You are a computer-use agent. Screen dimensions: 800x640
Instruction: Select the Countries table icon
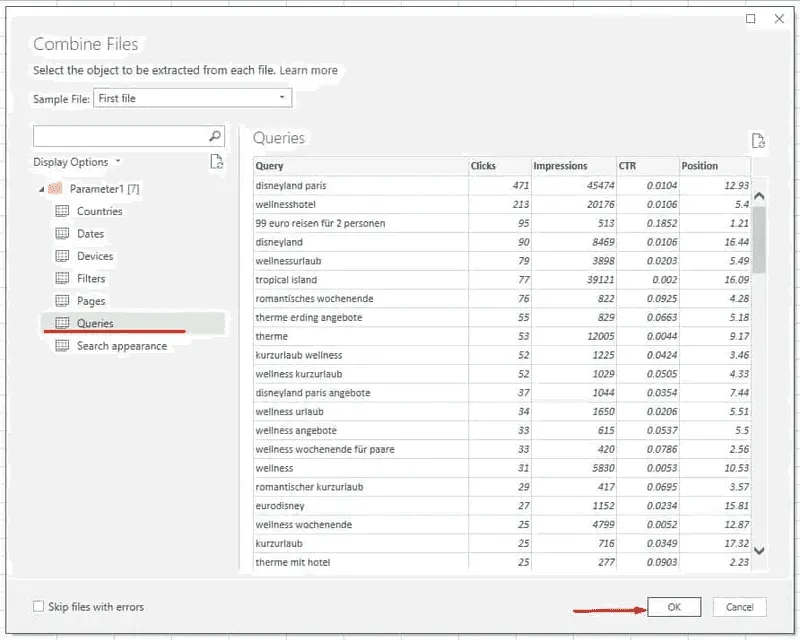(62, 211)
